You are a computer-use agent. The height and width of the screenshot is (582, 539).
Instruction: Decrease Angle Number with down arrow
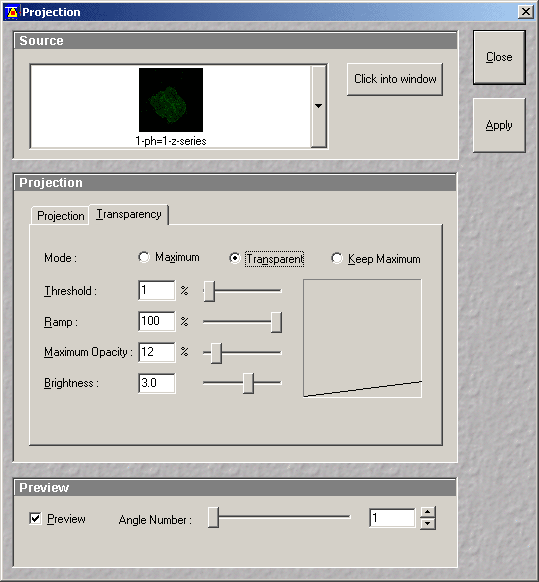point(428,523)
